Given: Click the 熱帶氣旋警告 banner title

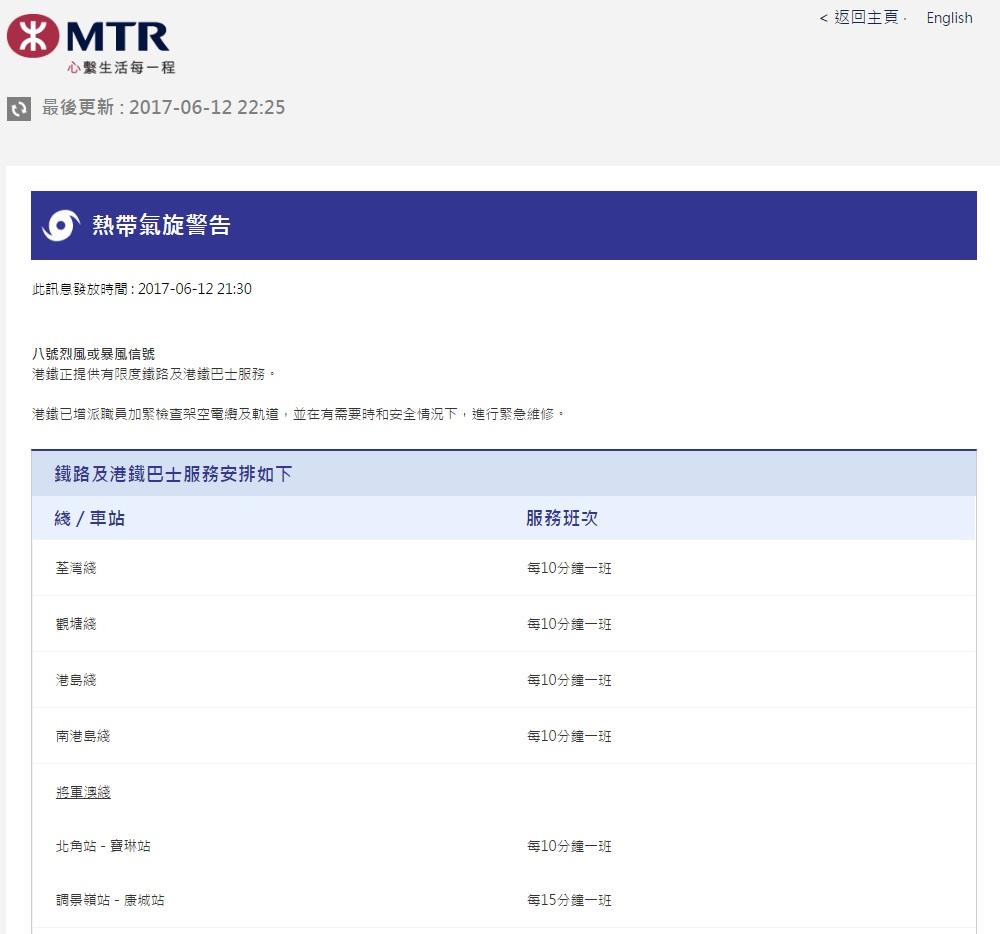Looking at the screenshot, I should coord(161,226).
